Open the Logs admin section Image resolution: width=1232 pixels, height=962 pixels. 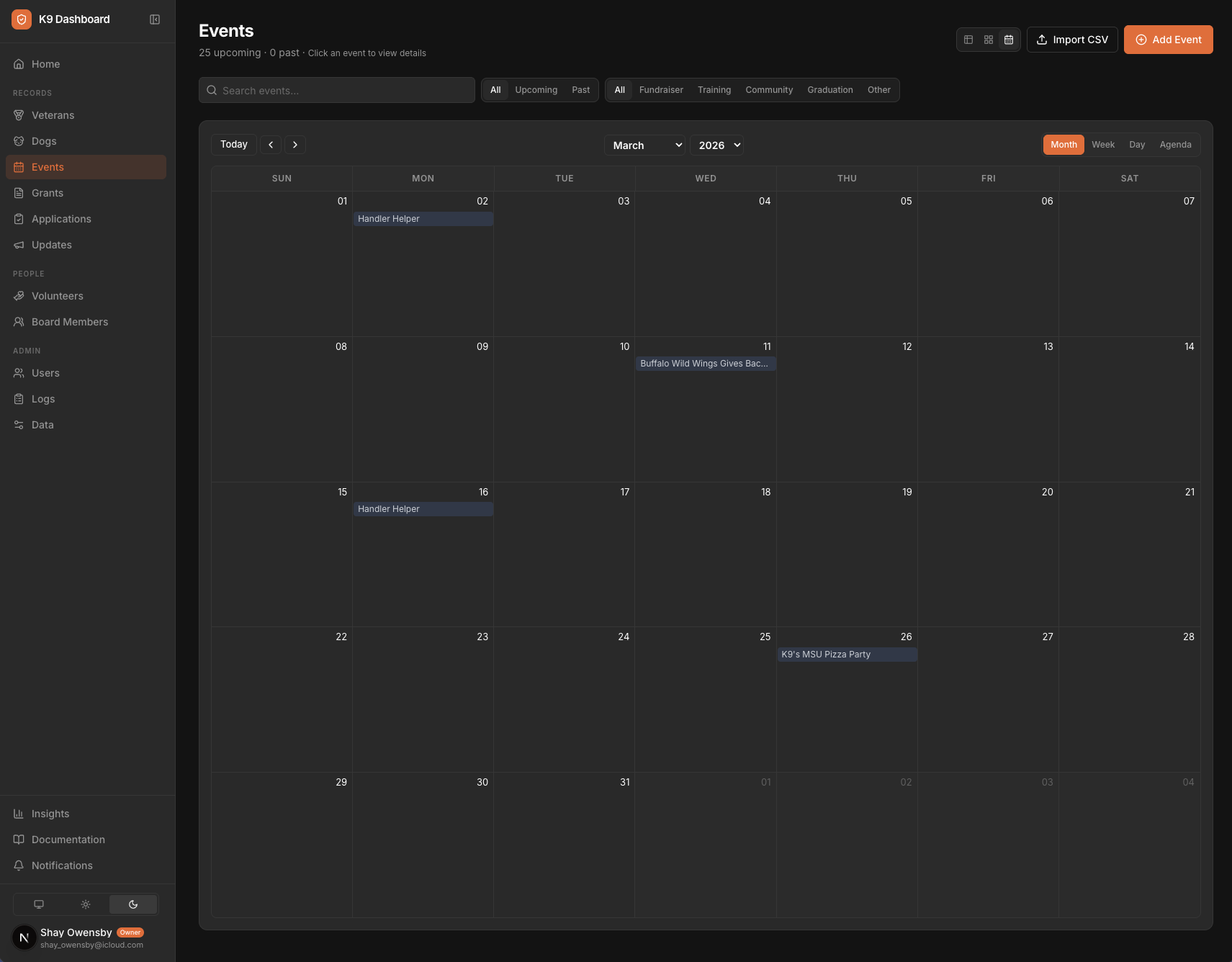(x=42, y=398)
